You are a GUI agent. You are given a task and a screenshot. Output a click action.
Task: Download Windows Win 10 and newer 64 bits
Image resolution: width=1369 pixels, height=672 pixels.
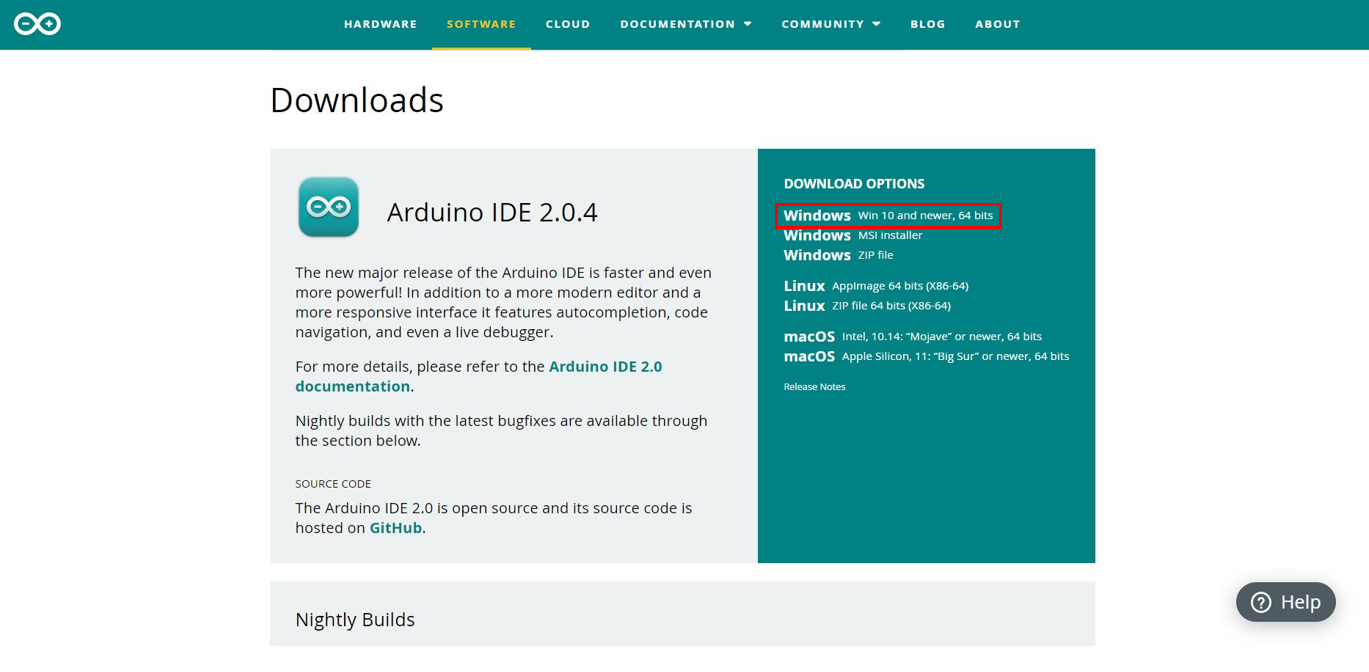coord(888,215)
